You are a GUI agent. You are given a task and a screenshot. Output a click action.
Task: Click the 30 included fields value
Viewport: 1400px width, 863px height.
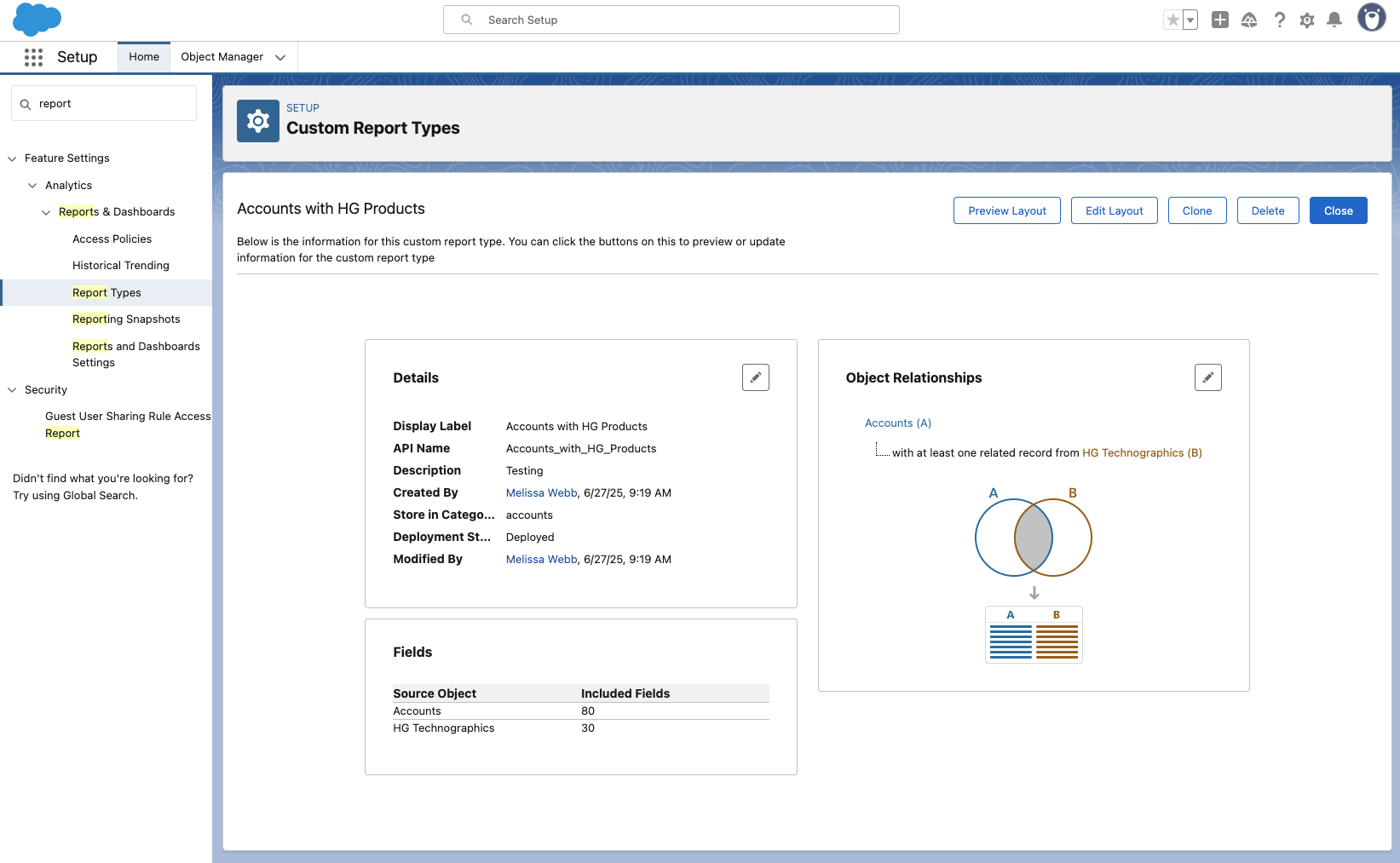coord(588,728)
